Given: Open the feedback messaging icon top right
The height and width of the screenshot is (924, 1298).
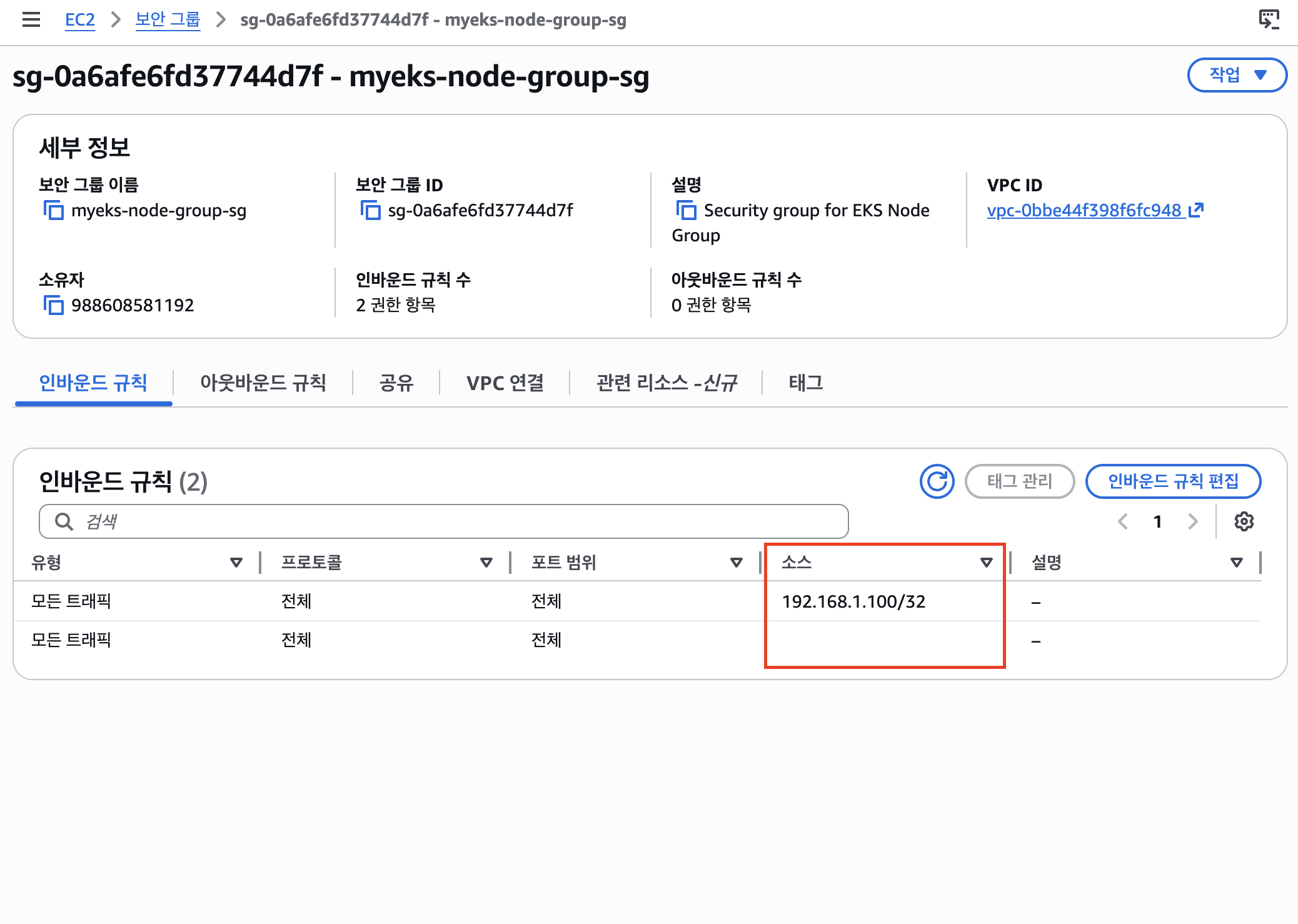Looking at the screenshot, I should [x=1269, y=19].
